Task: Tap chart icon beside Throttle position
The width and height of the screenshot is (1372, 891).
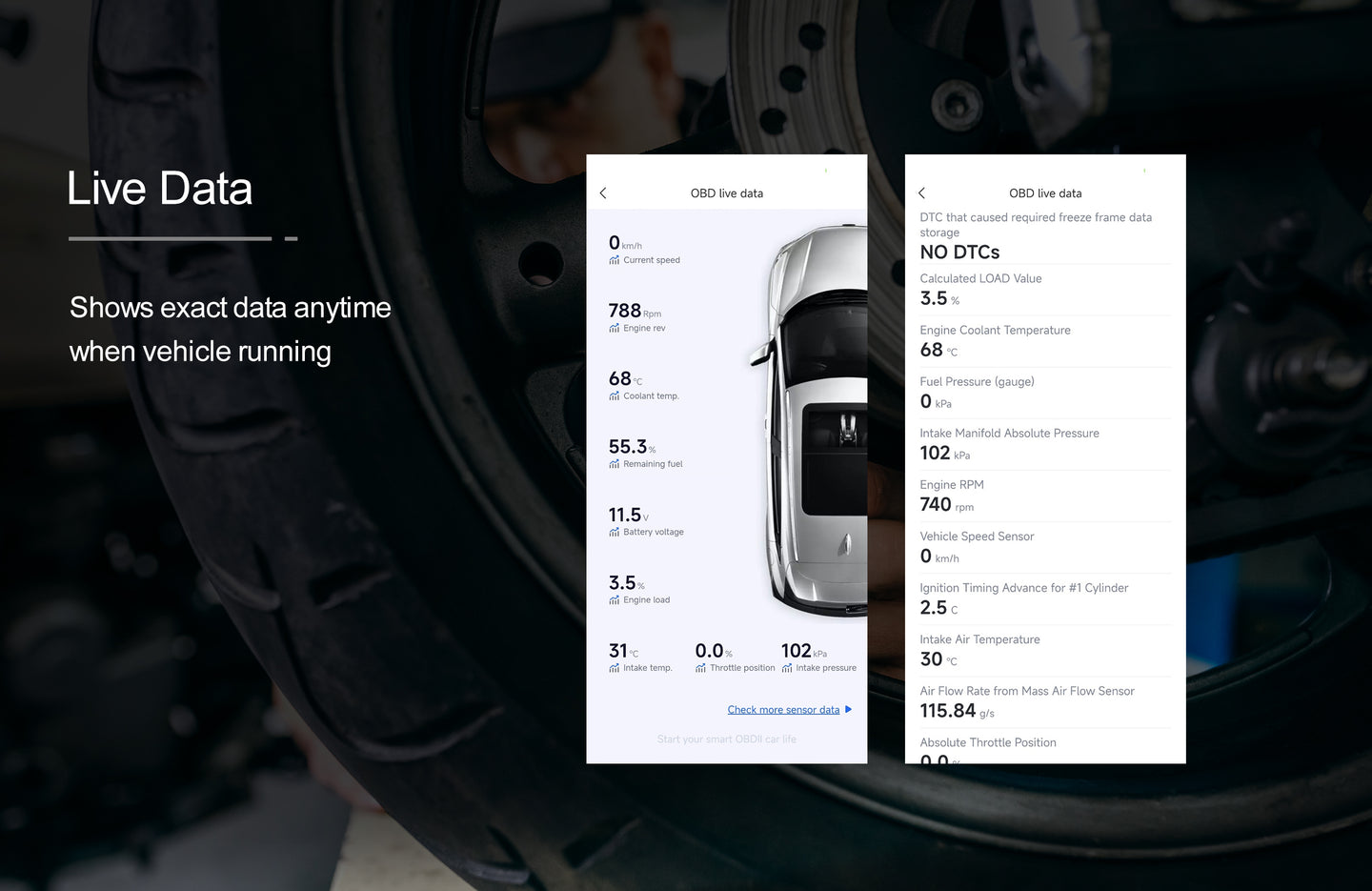Action: (x=701, y=668)
